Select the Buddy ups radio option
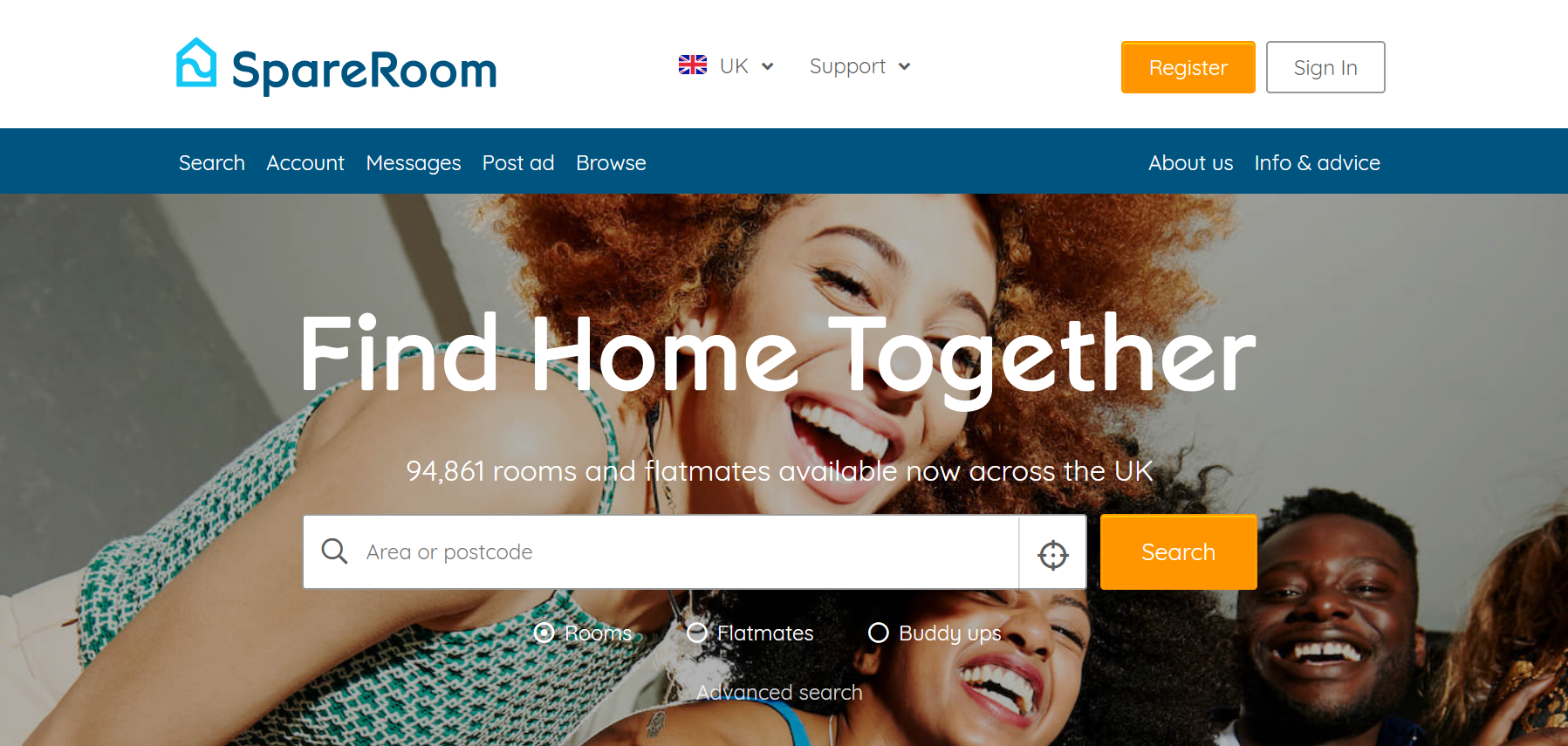Image resolution: width=1568 pixels, height=746 pixels. [879, 633]
